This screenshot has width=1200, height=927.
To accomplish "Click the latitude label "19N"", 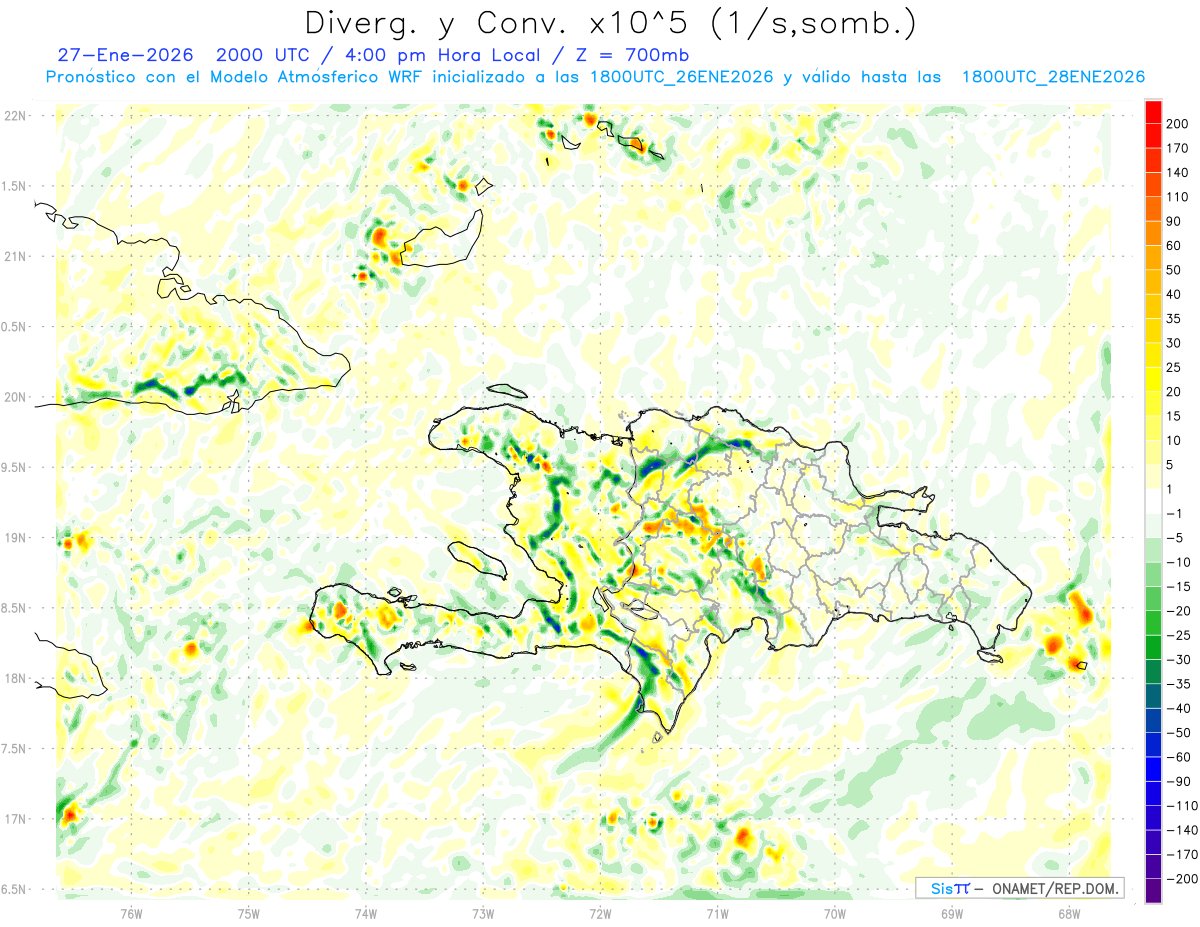I will (15, 538).
